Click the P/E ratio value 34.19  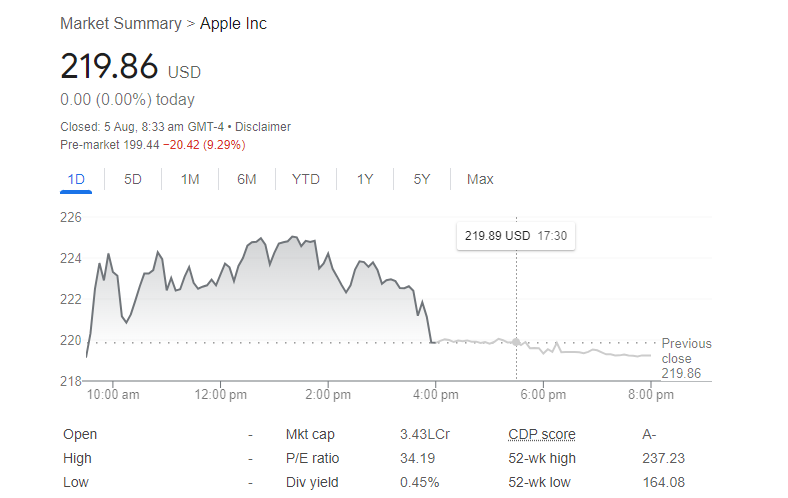click(x=417, y=458)
